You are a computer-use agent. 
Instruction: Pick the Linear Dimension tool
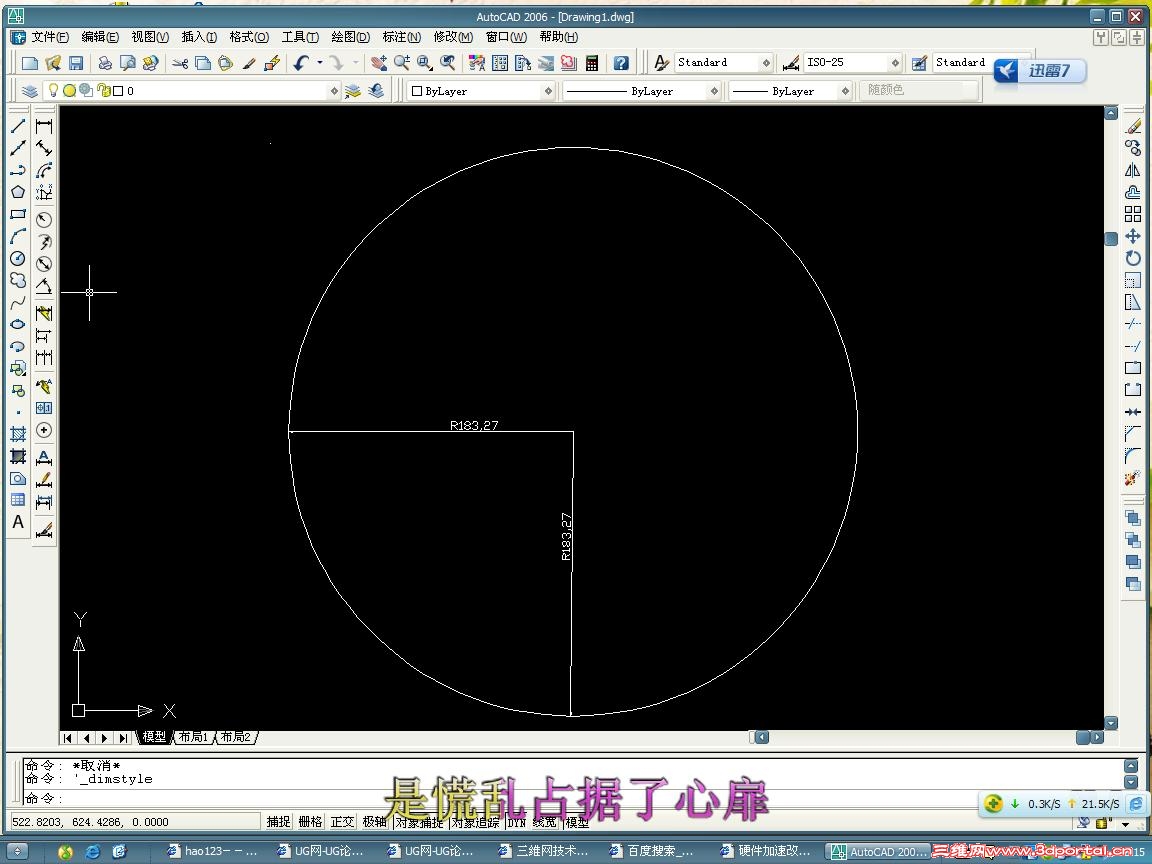[44, 126]
